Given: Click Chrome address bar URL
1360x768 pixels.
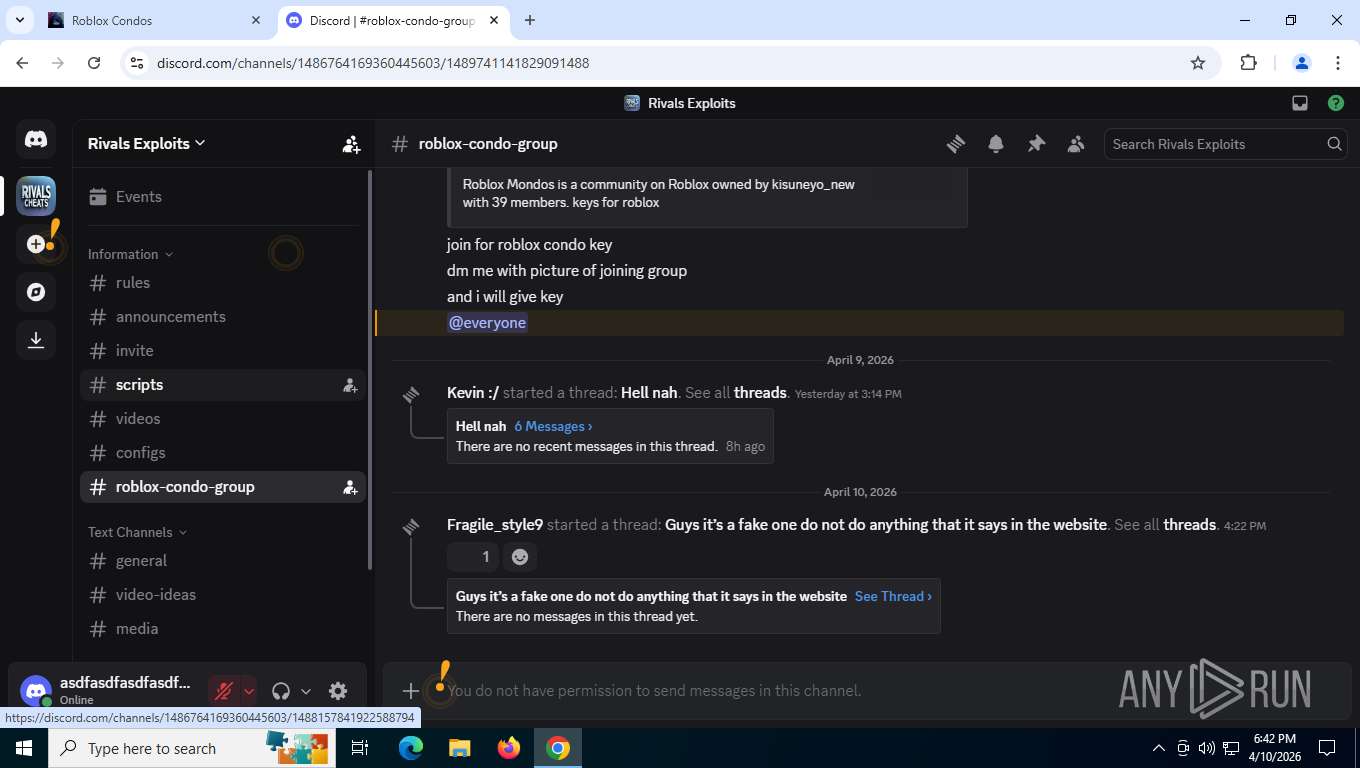Looking at the screenshot, I should click(373, 63).
